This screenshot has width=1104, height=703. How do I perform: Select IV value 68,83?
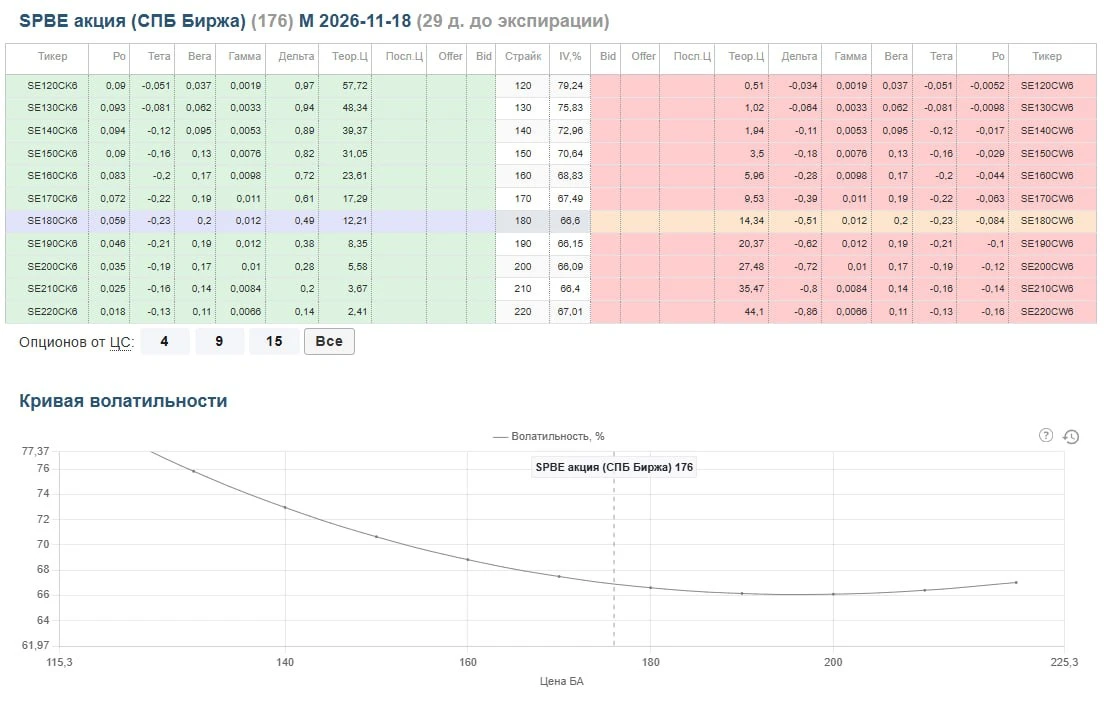[x=570, y=175]
